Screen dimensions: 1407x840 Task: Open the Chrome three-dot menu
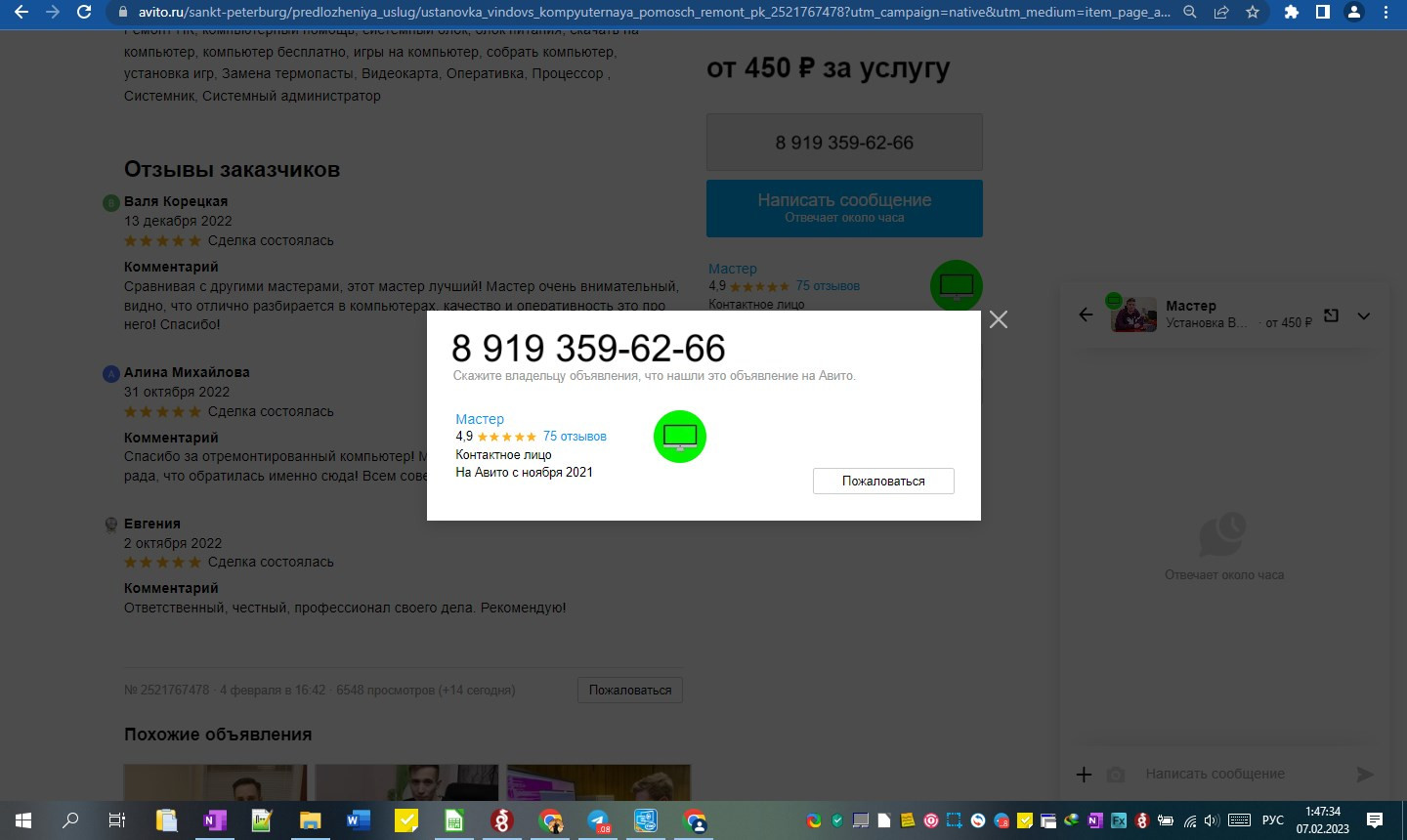coord(1386,13)
